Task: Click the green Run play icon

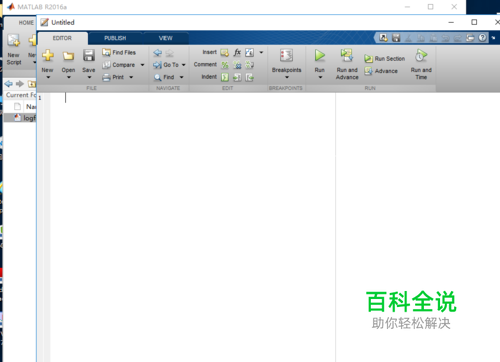Action: [320, 55]
